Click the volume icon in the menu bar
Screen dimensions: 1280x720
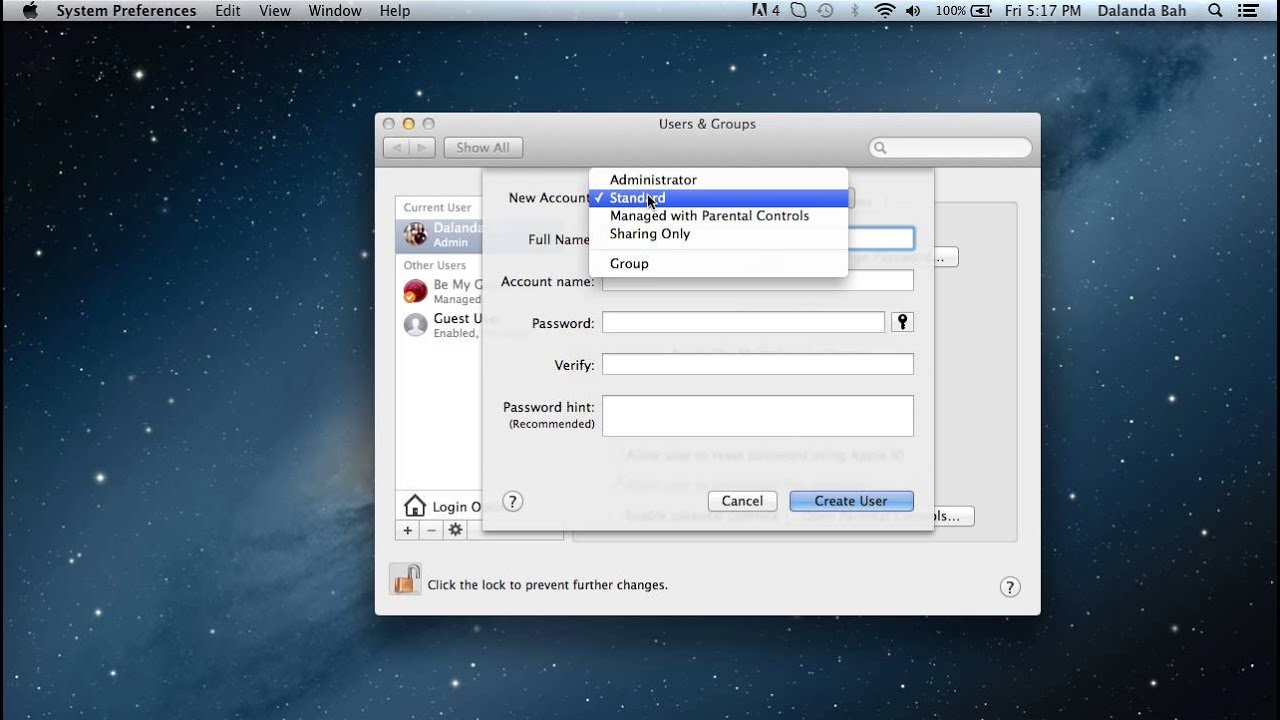click(x=913, y=11)
